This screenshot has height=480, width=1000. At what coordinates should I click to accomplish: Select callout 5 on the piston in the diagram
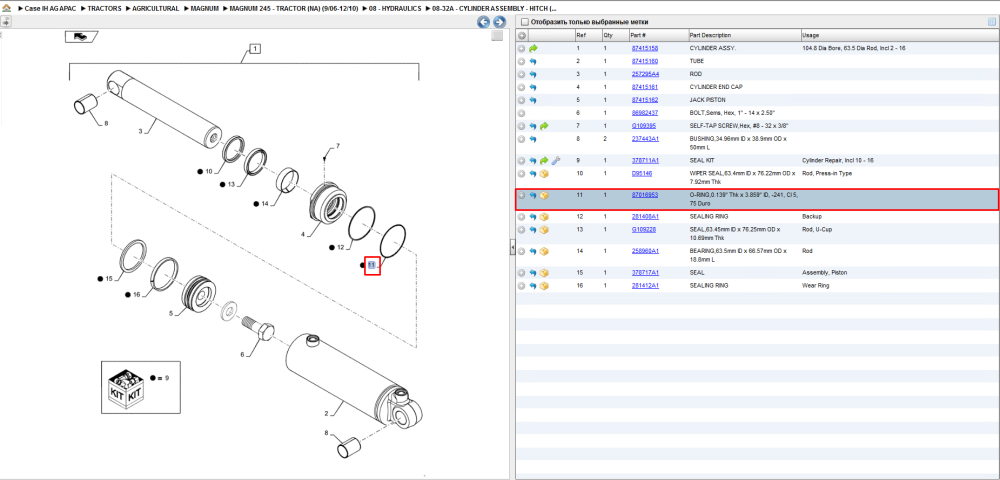pos(171,313)
